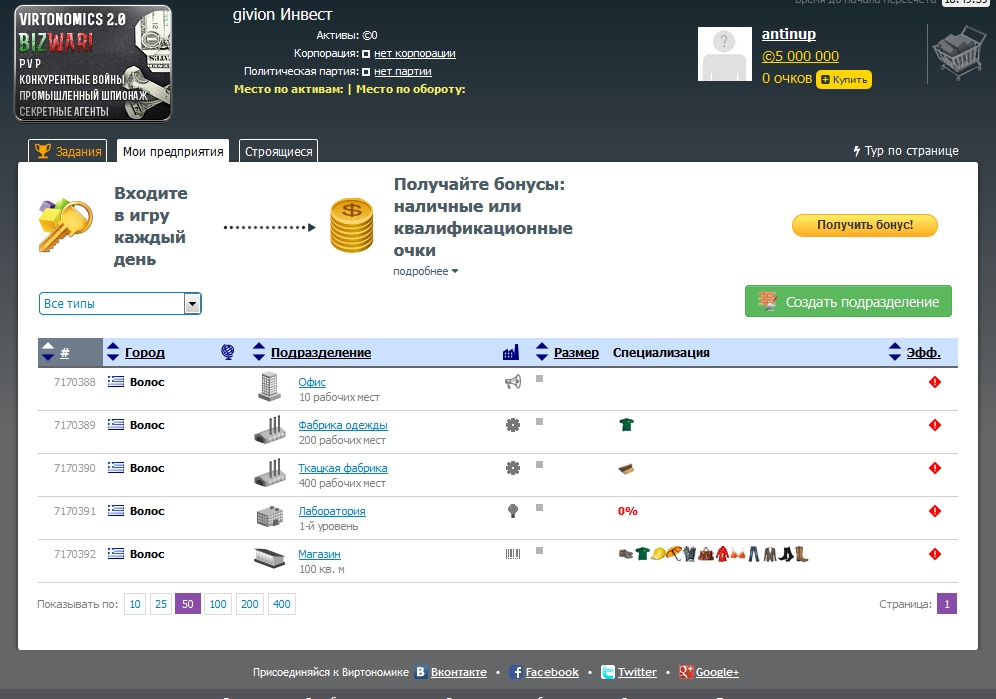Image resolution: width=996 pixels, height=699 pixels.
Task: Sort table by Размер column
Action: [x=576, y=352]
